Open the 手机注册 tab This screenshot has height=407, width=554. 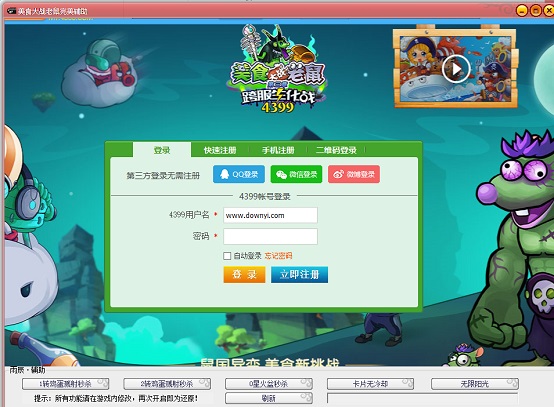point(278,150)
